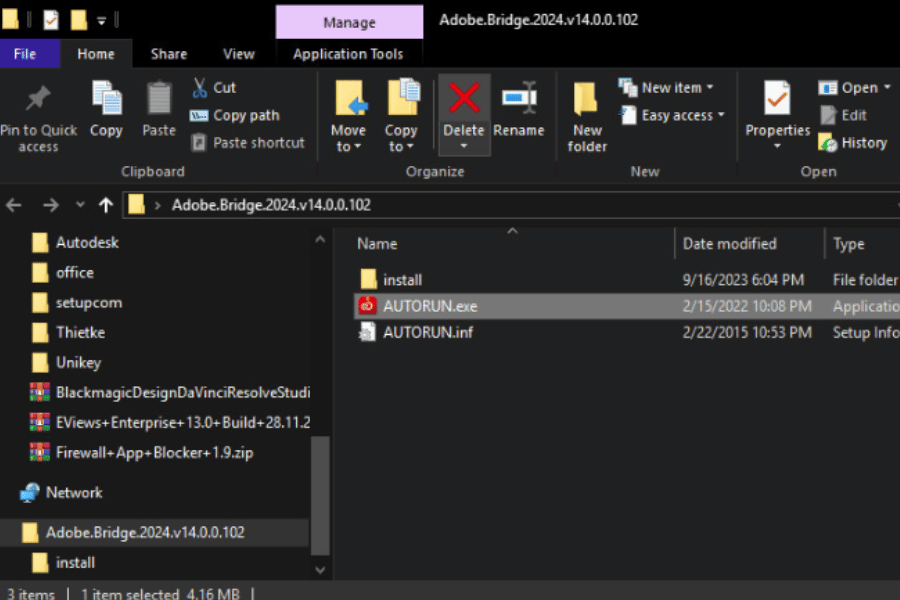Click the Pin to Quick access icon
The image size is (900, 600).
pyautogui.click(x=38, y=100)
